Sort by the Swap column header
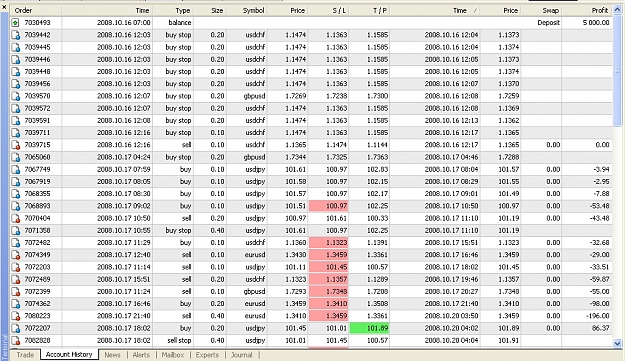 point(541,10)
